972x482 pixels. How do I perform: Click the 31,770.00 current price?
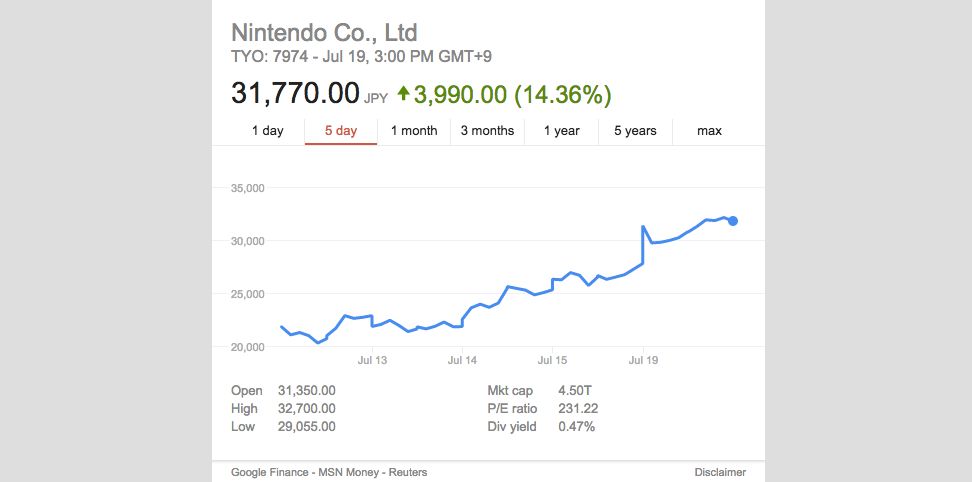(x=295, y=94)
